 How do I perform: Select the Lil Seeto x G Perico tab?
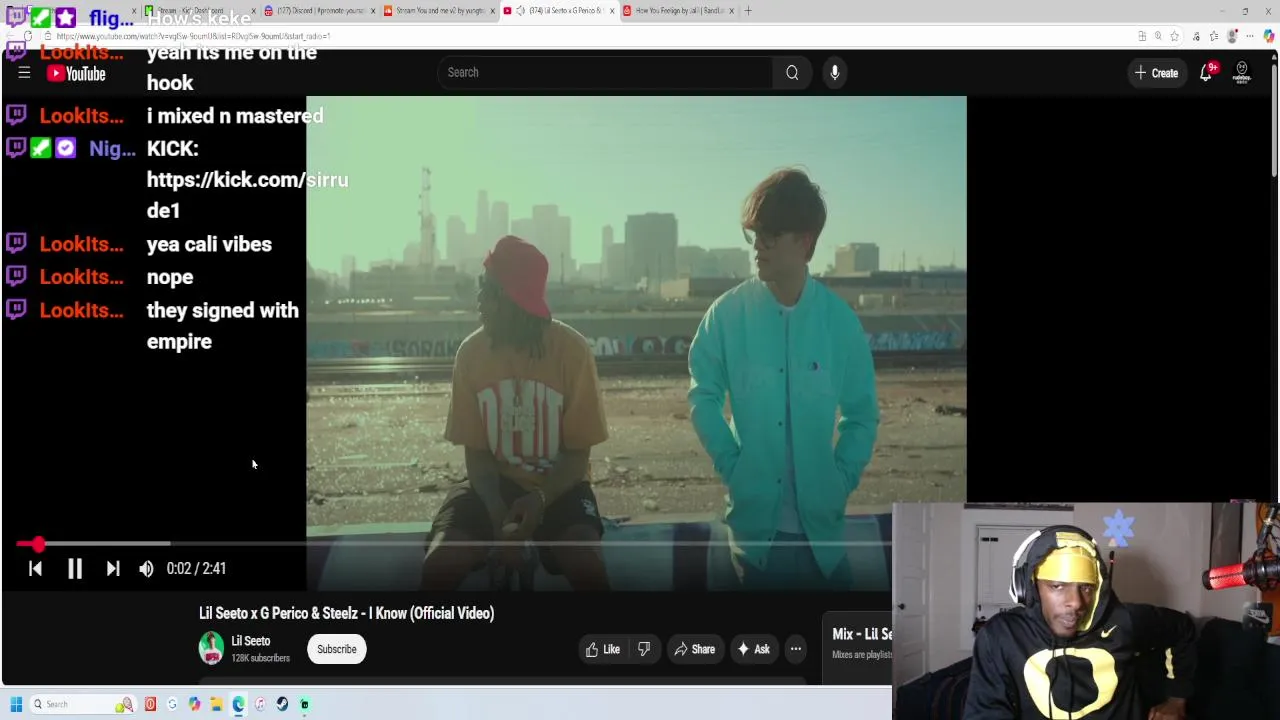point(558,11)
